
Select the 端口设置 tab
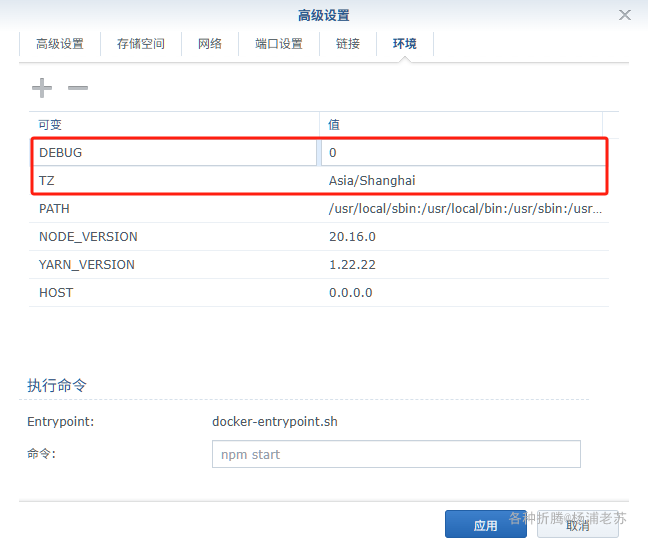279,44
